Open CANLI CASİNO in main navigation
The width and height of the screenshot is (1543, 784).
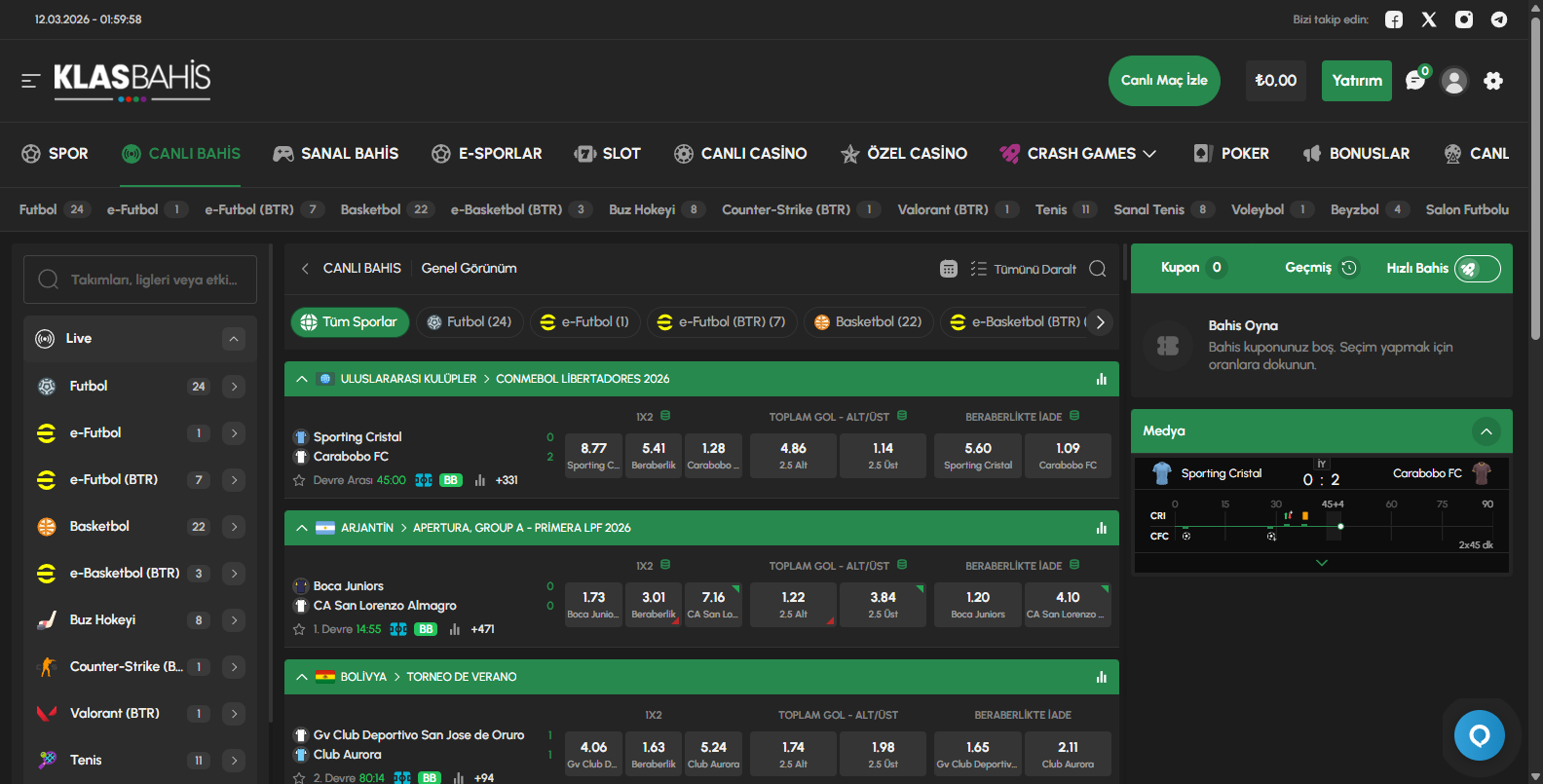coord(740,154)
